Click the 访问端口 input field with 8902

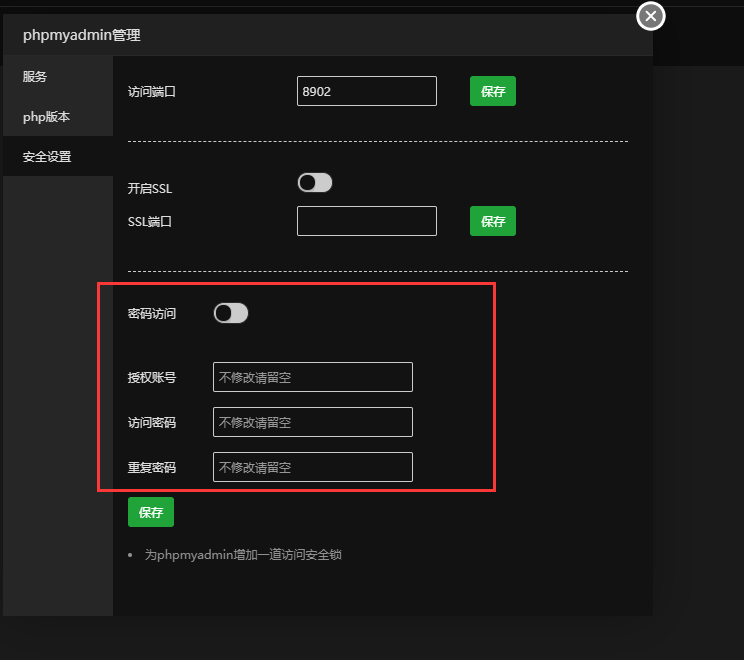coord(367,91)
